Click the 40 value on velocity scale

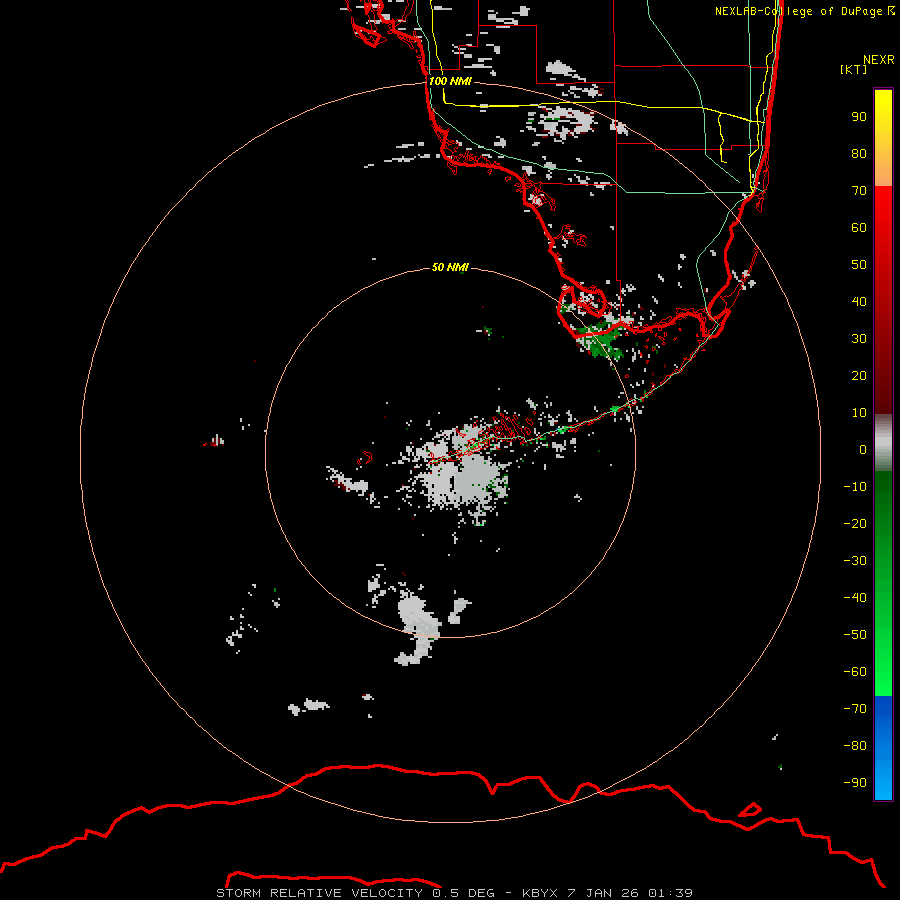[859, 301]
